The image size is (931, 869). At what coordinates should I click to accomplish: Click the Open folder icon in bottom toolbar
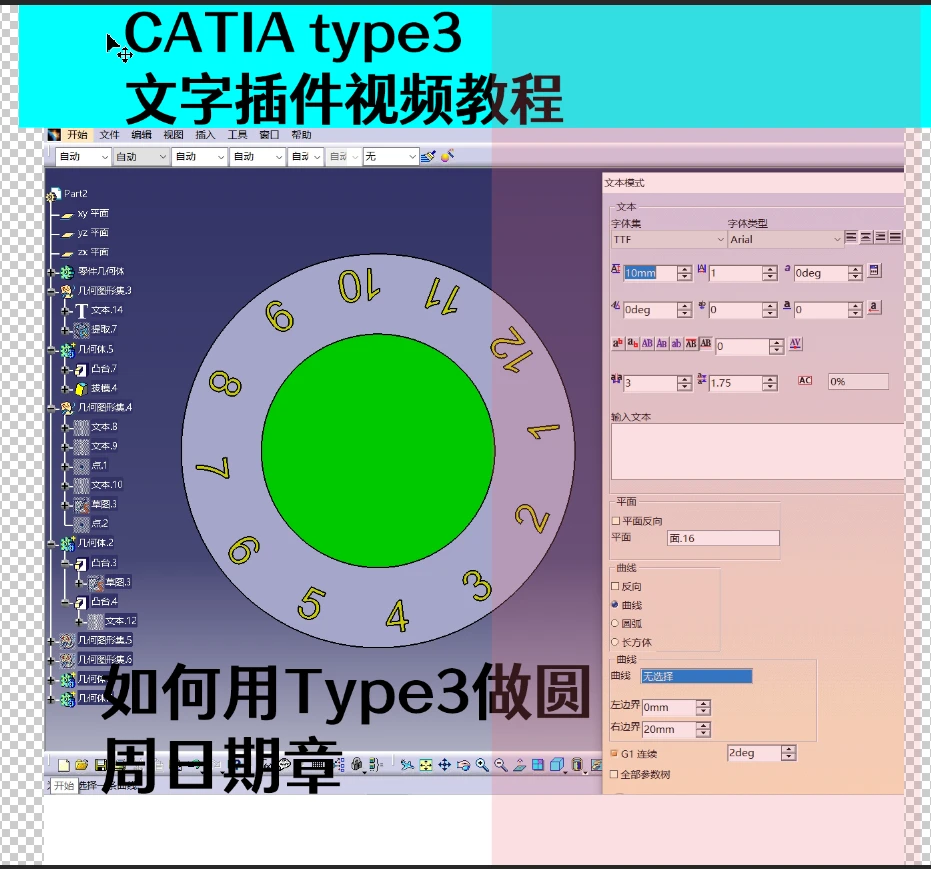pyautogui.click(x=82, y=765)
